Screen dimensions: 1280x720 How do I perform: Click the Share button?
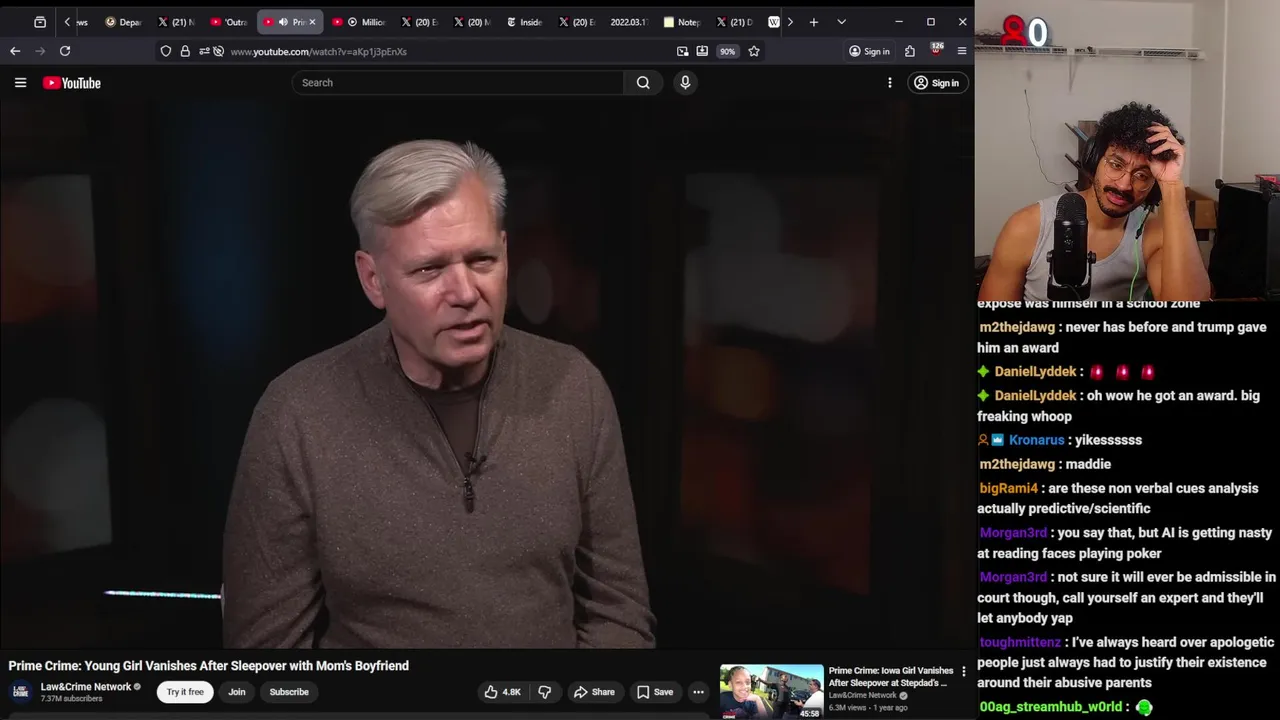coord(594,692)
